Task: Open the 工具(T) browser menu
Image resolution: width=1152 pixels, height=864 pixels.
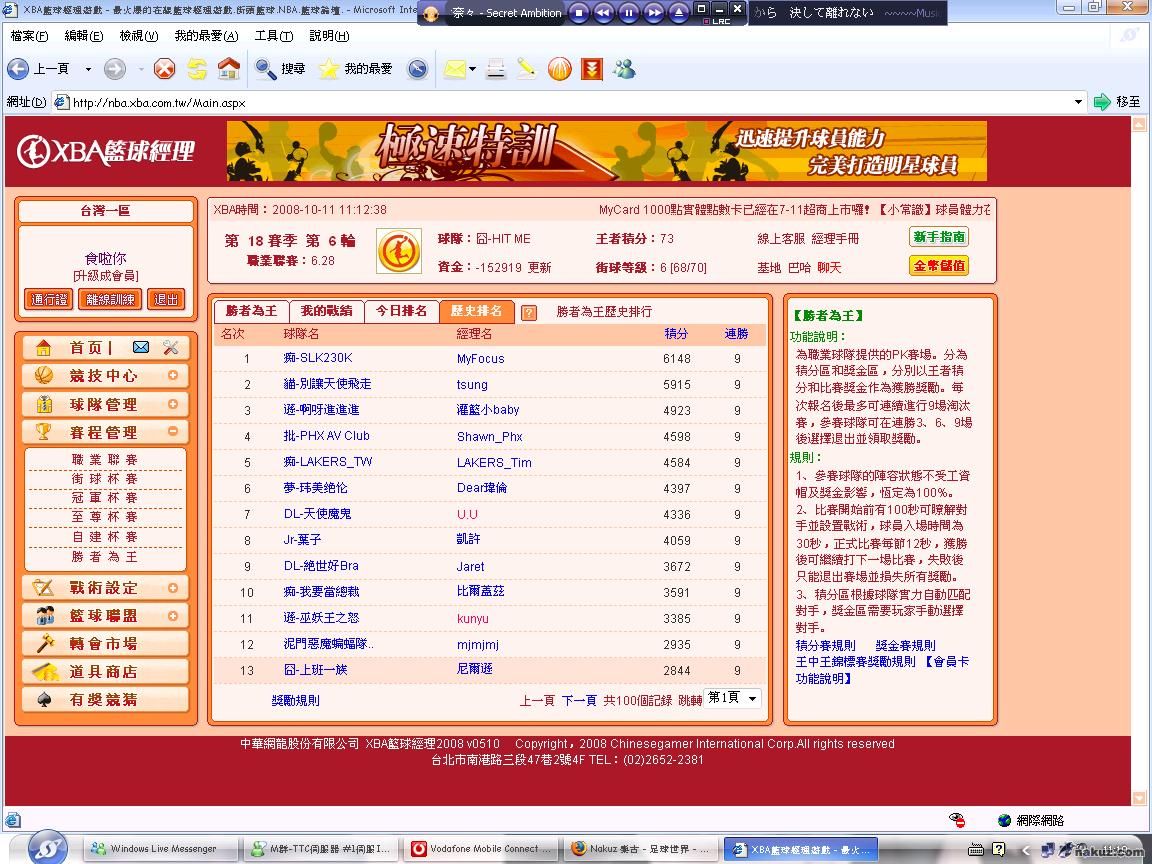Action: pyautogui.click(x=273, y=36)
